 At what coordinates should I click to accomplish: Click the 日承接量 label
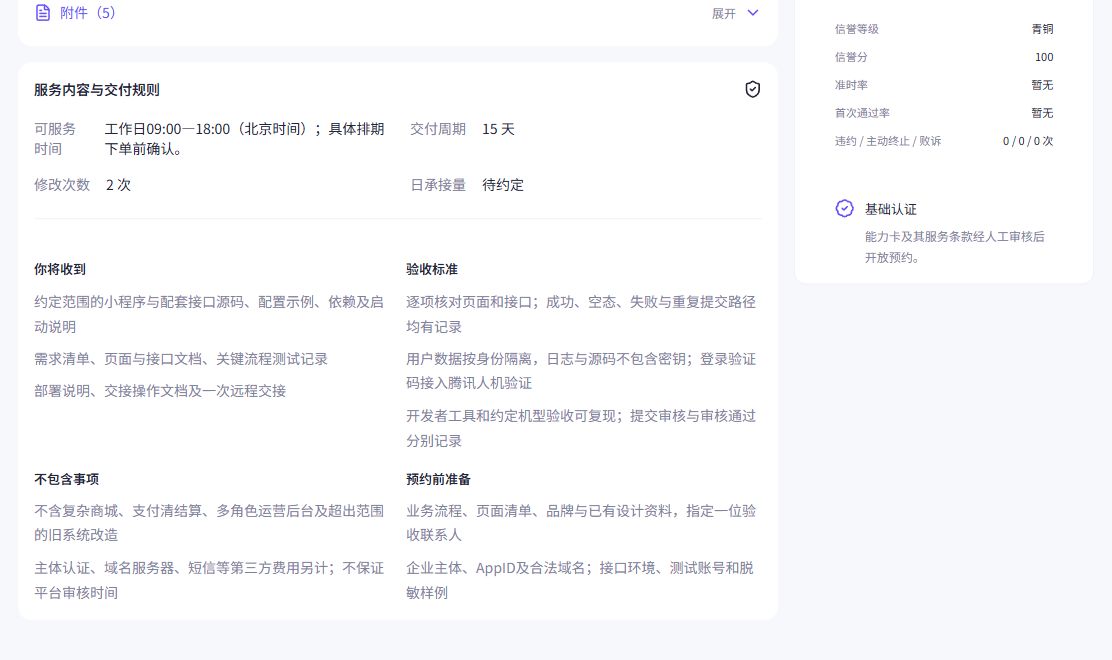pos(438,185)
